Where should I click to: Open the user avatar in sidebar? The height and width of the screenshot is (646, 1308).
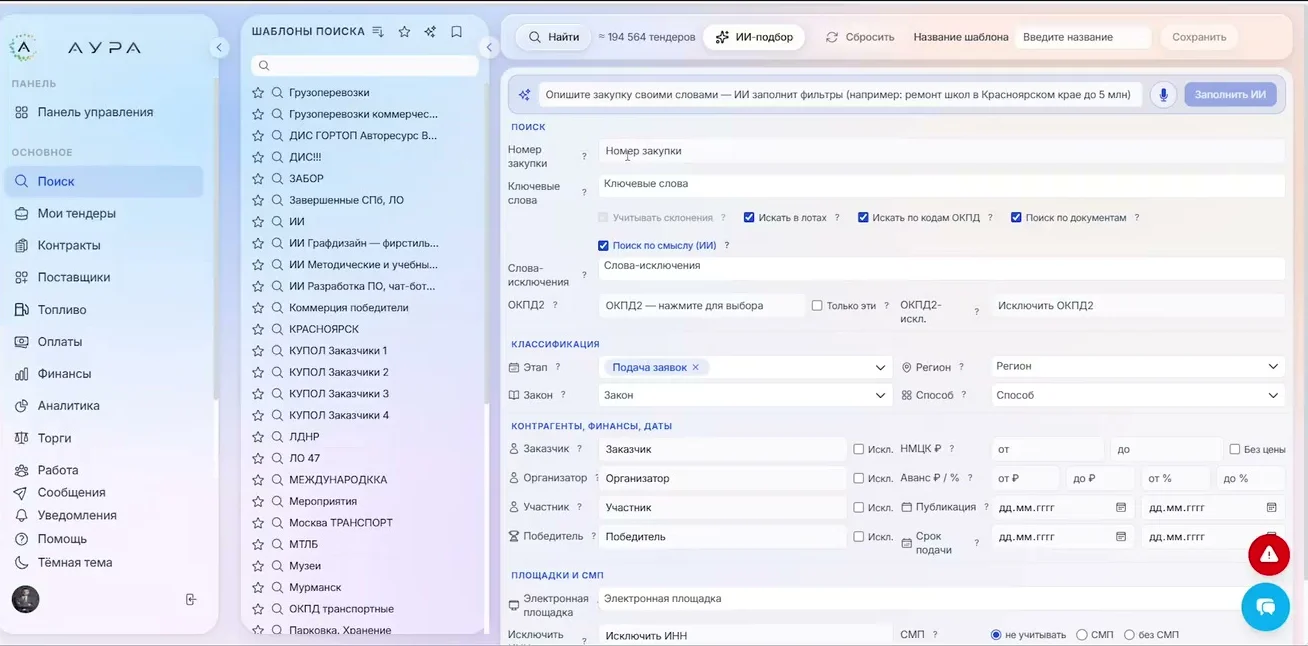pos(25,599)
